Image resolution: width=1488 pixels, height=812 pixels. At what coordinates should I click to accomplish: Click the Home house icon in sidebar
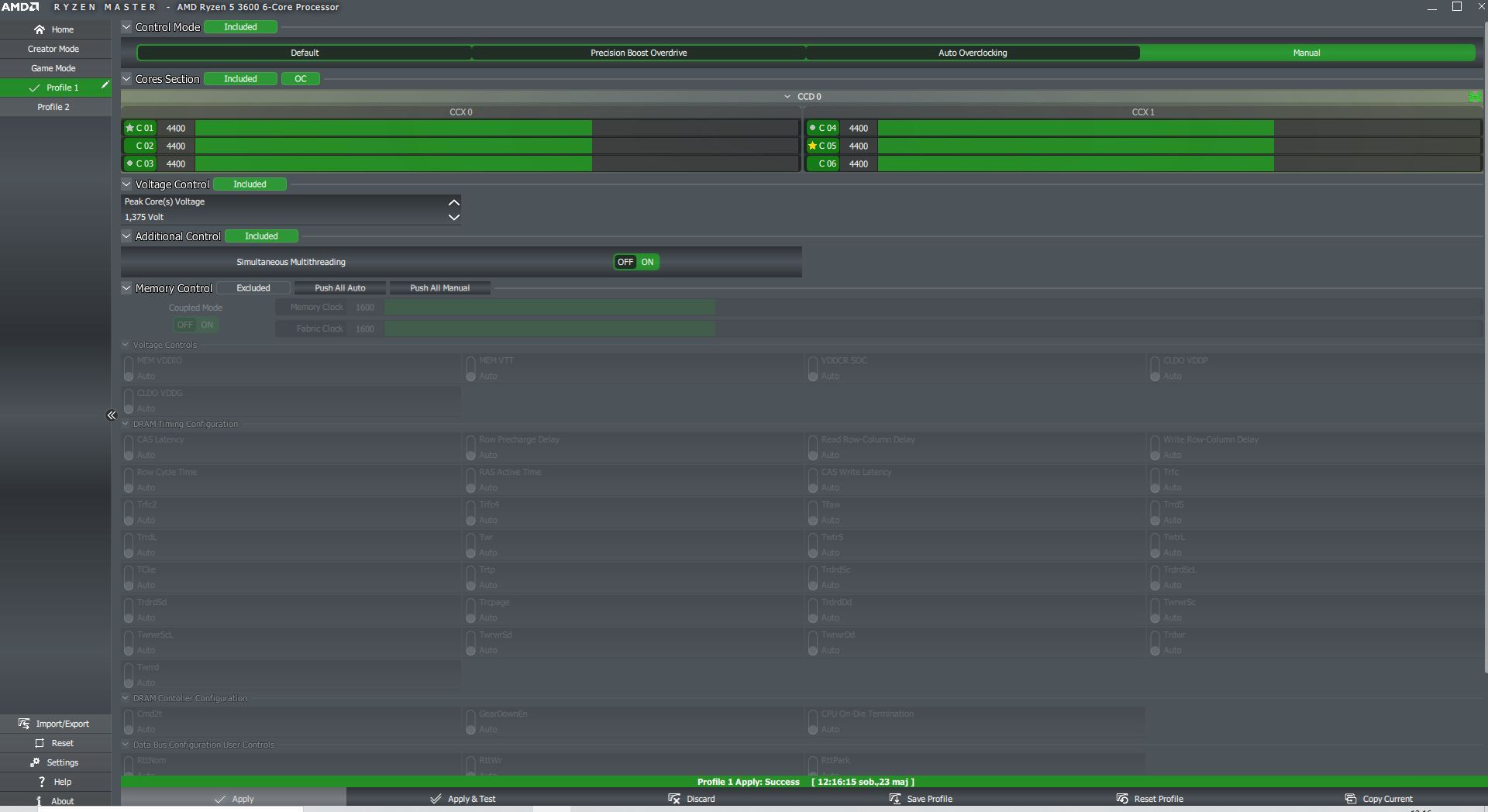[40, 29]
